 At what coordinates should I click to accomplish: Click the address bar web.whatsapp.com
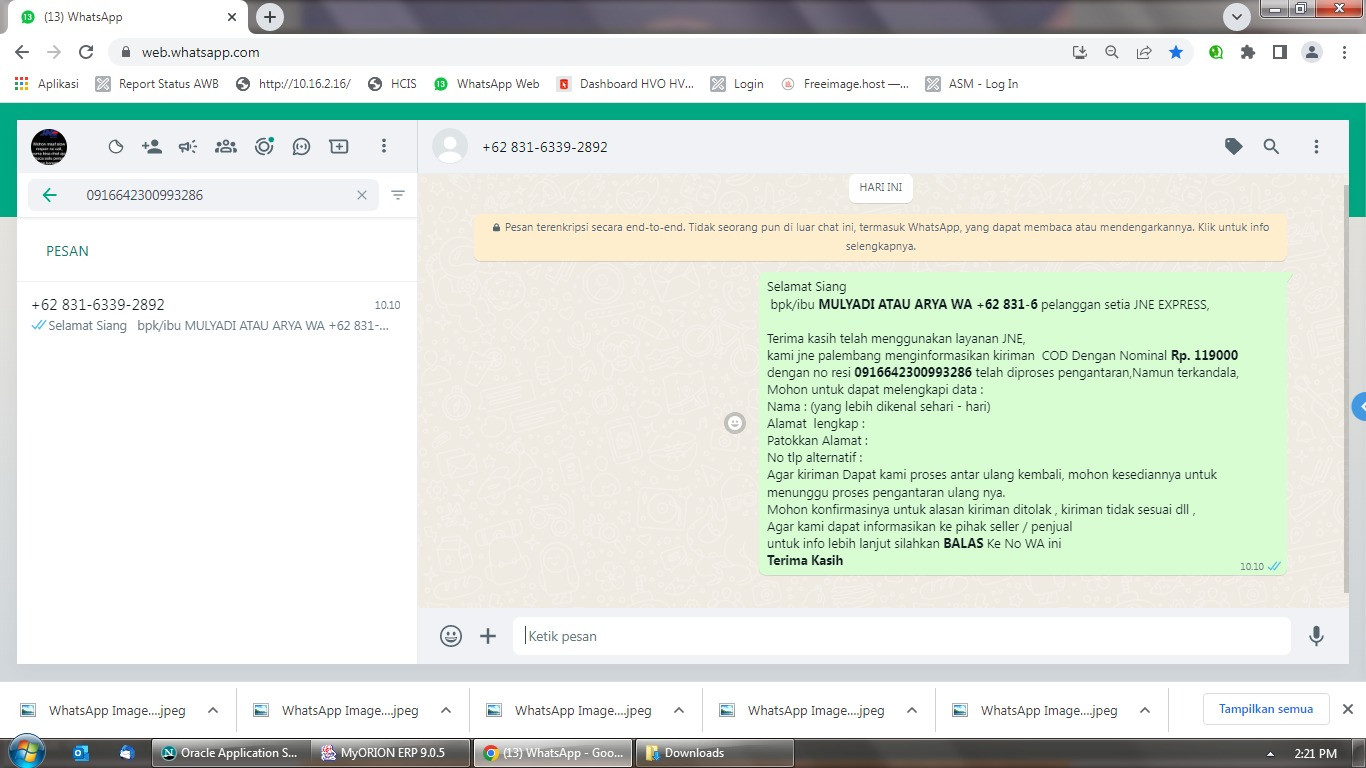[200, 52]
